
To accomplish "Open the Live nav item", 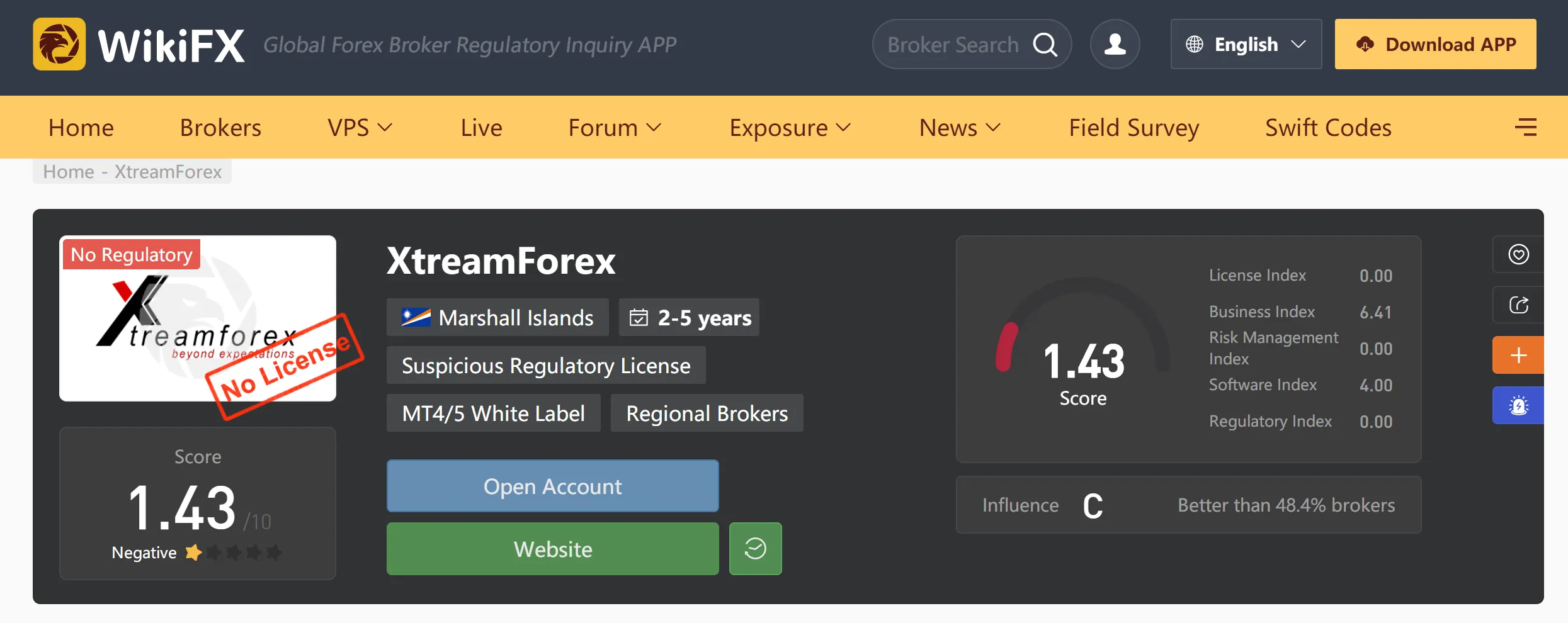I will pos(481,128).
